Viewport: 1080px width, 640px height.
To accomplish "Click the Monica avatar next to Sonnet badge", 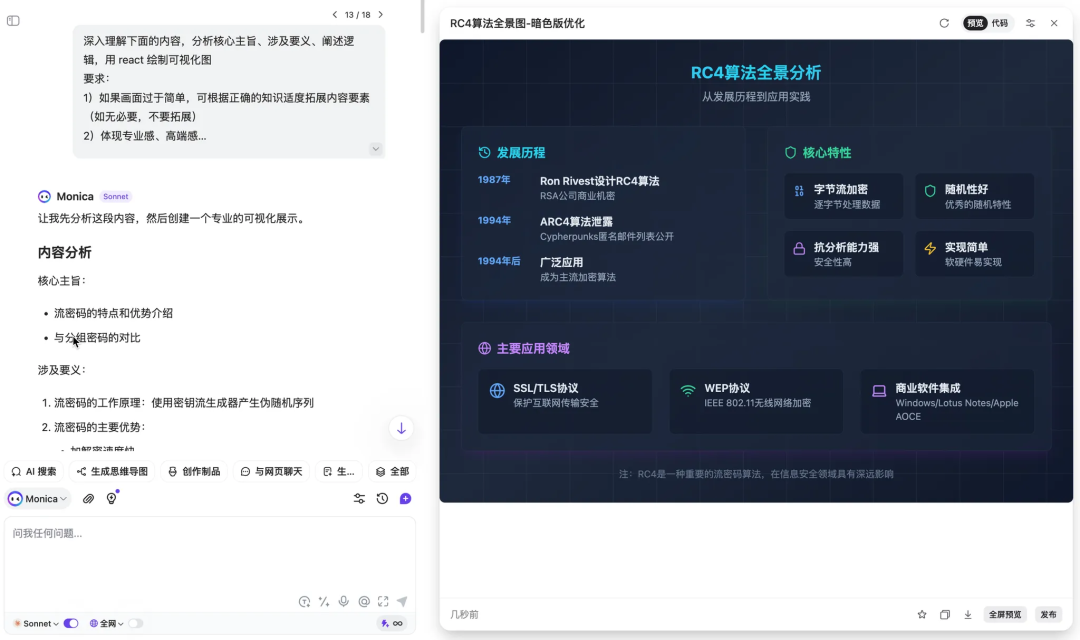I will coord(44,196).
